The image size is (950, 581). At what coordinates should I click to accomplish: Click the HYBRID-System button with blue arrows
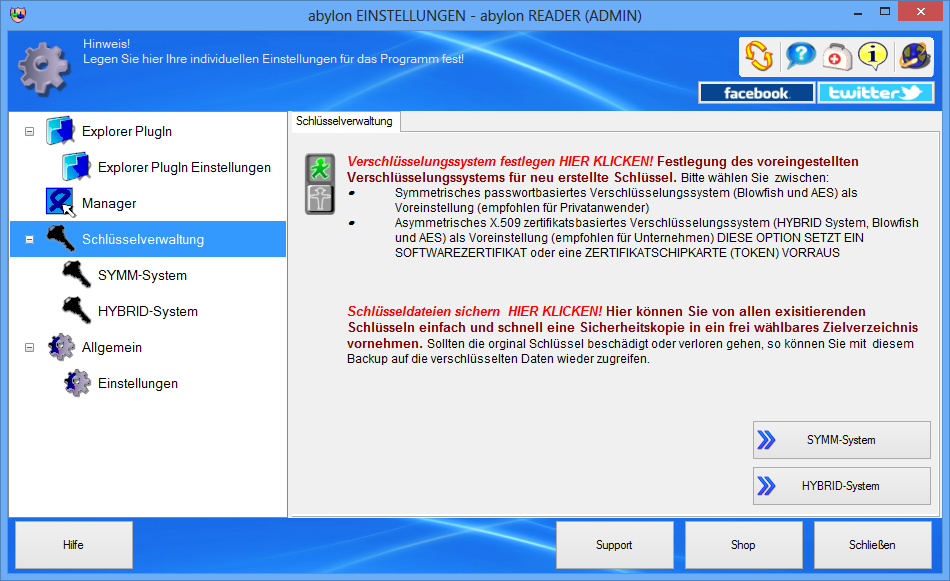click(842, 486)
